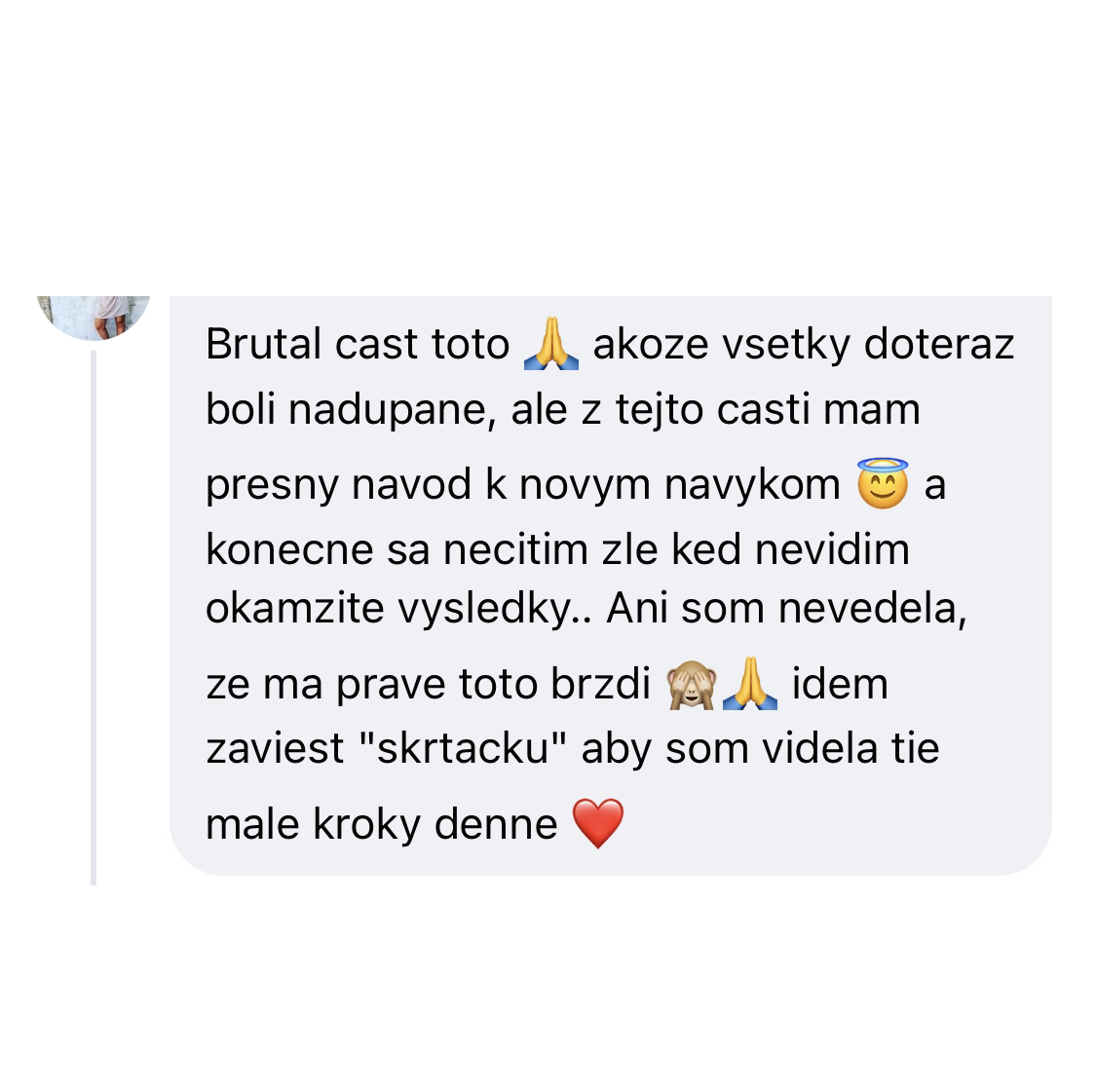Click the see-no-evil monkey emoji
This screenshot has height=1092, width=1096.
(x=692, y=685)
